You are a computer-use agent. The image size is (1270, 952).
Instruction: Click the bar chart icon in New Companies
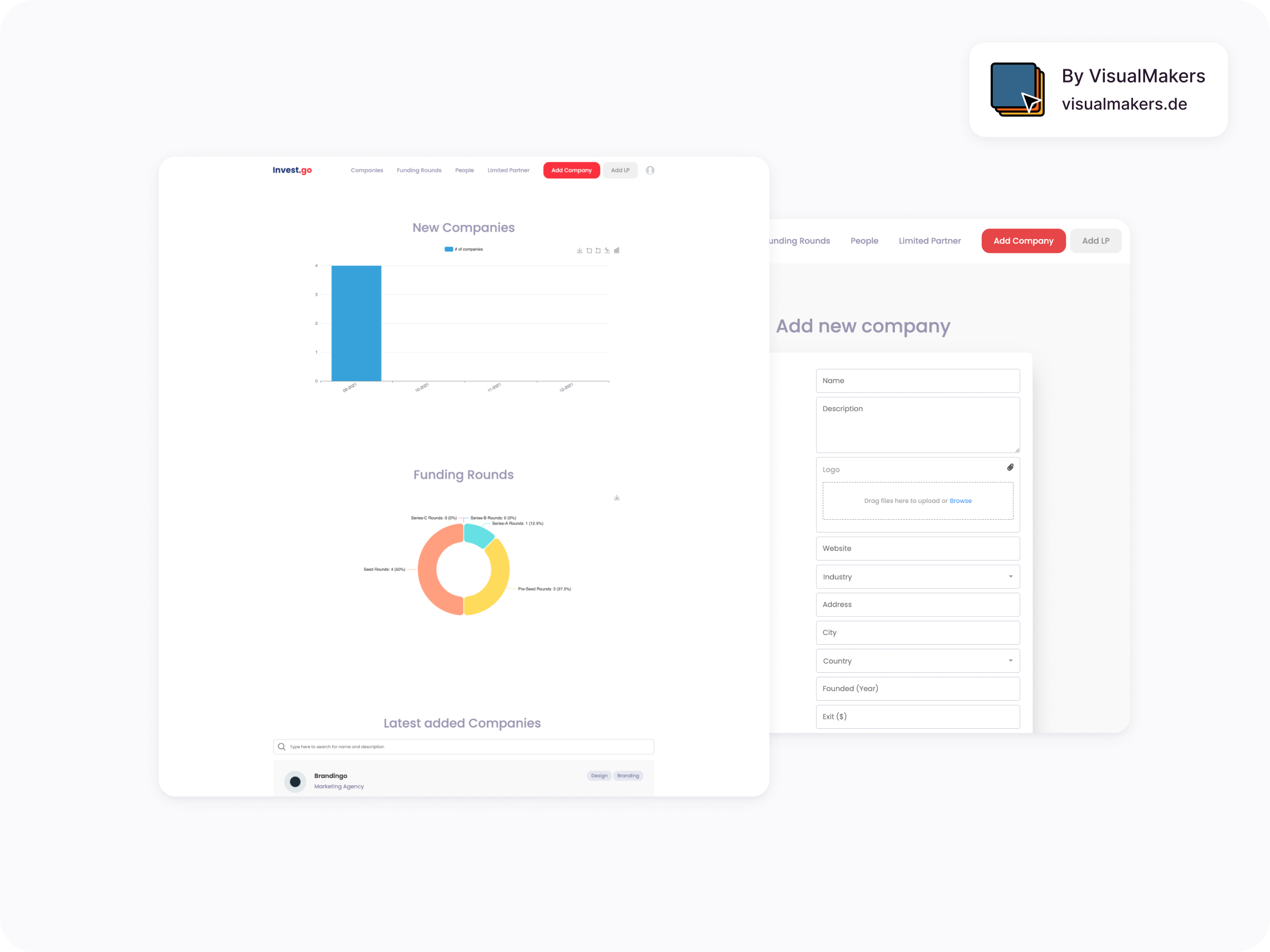click(x=616, y=250)
